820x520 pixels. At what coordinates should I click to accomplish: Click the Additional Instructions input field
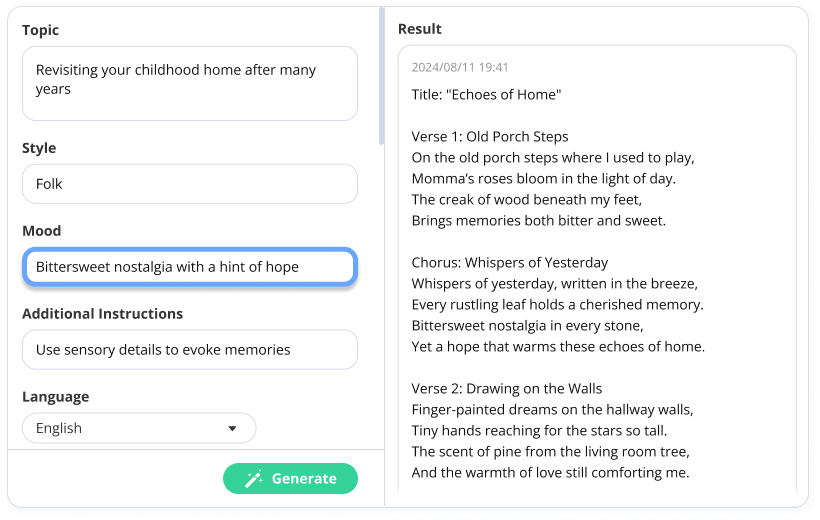190,349
